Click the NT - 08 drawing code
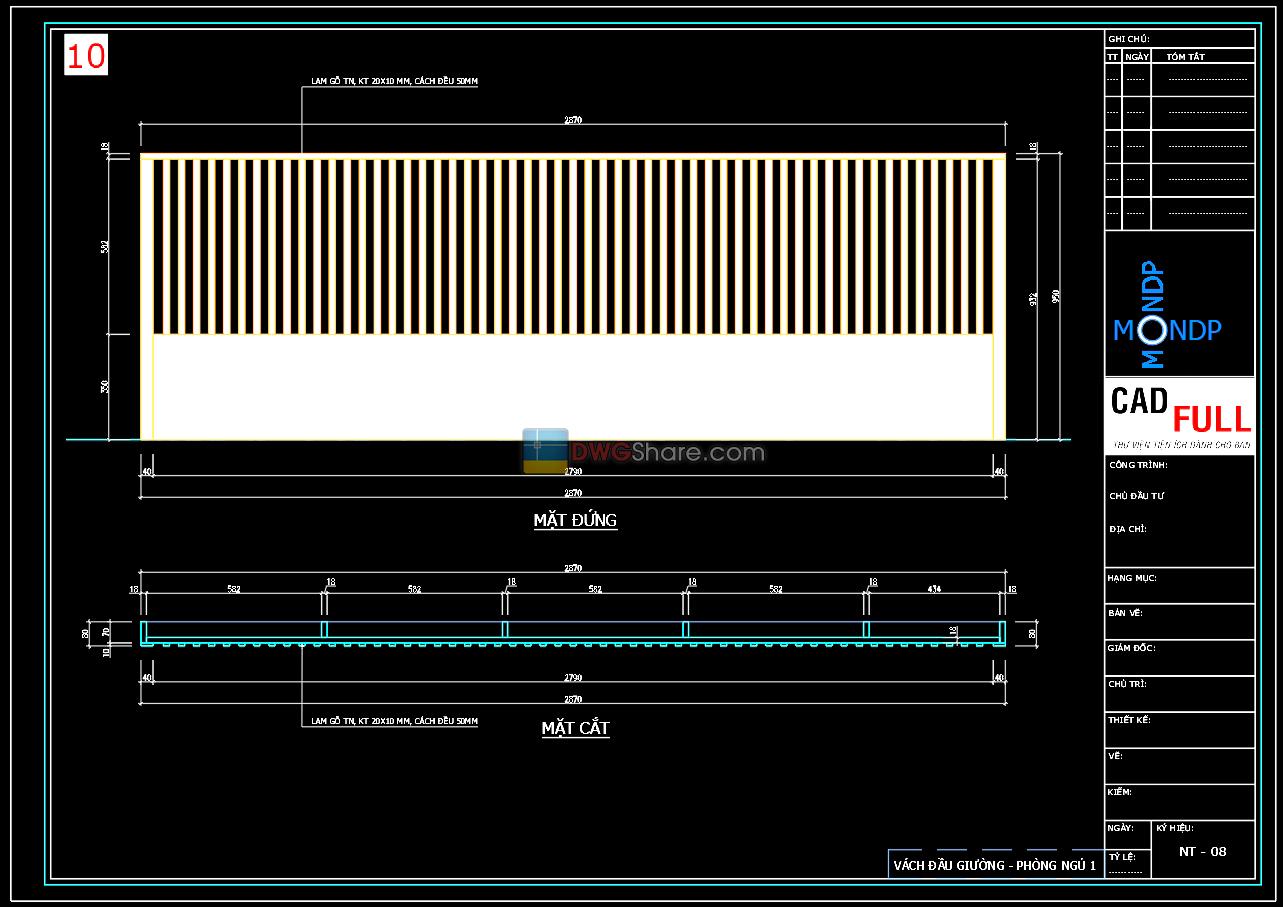 tap(1202, 852)
